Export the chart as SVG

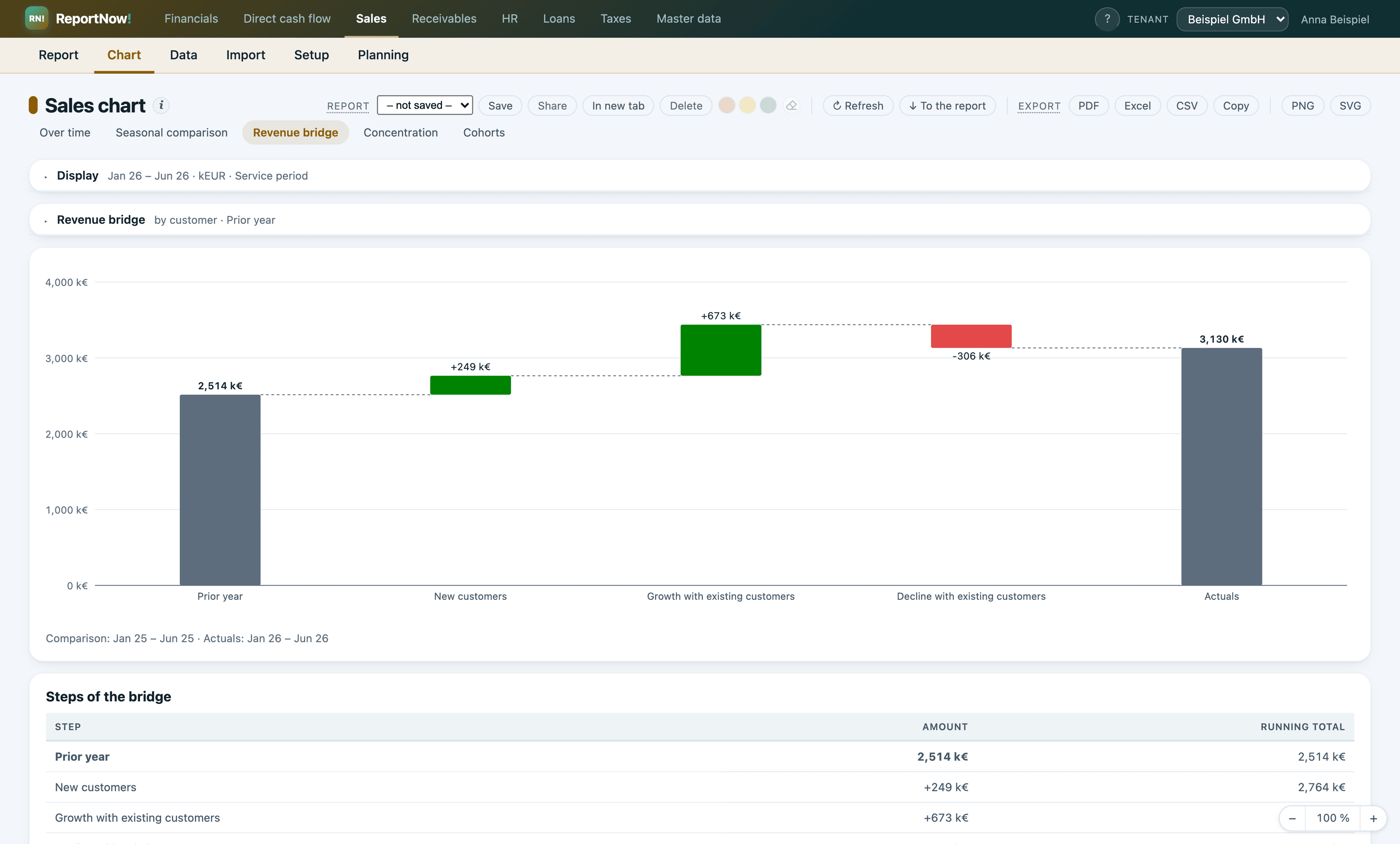[x=1350, y=106]
